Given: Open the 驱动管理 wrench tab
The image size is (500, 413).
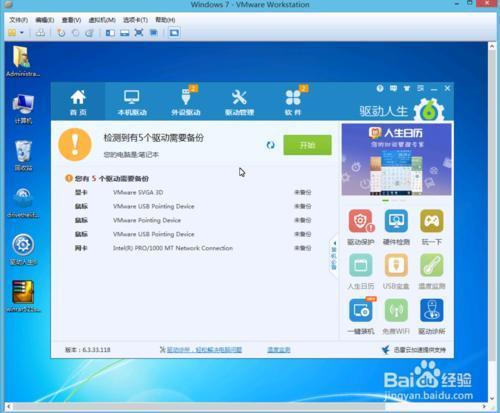Looking at the screenshot, I should click(239, 102).
